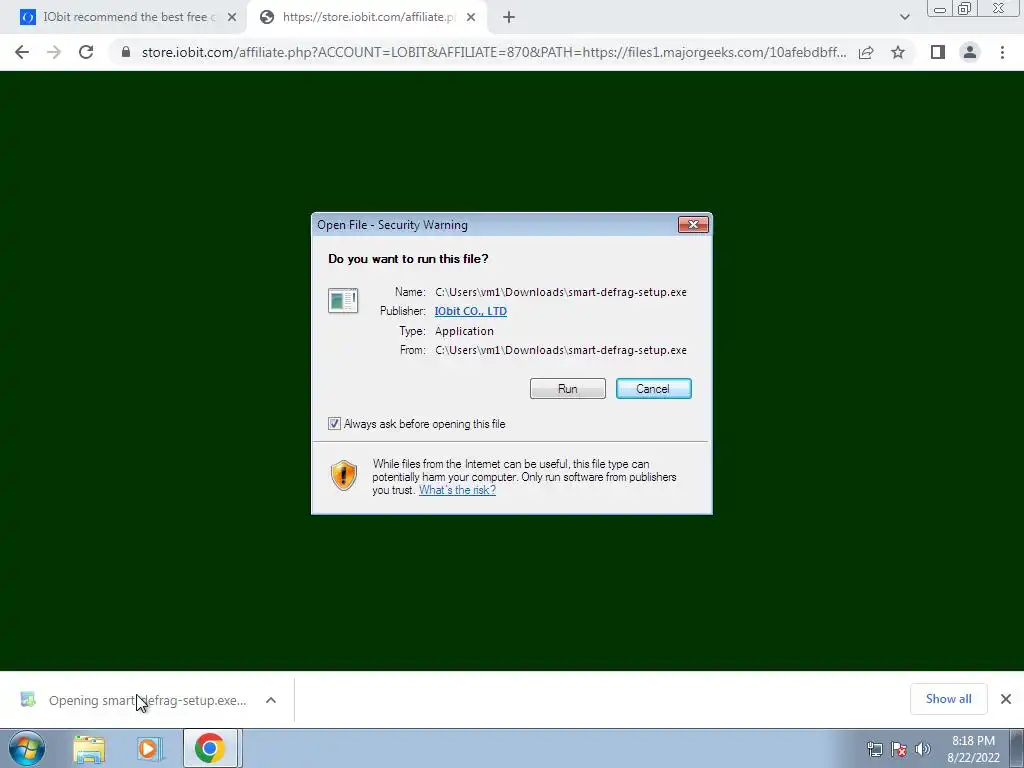Share this page using the share icon
Viewport: 1024px width, 768px height.
(x=866, y=52)
